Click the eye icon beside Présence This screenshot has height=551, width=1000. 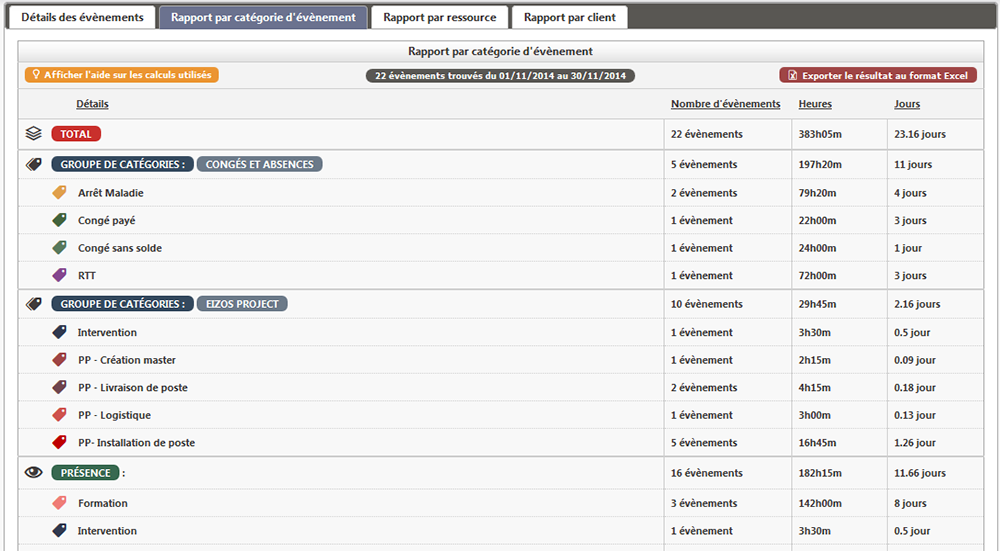pyautogui.click(x=34, y=473)
